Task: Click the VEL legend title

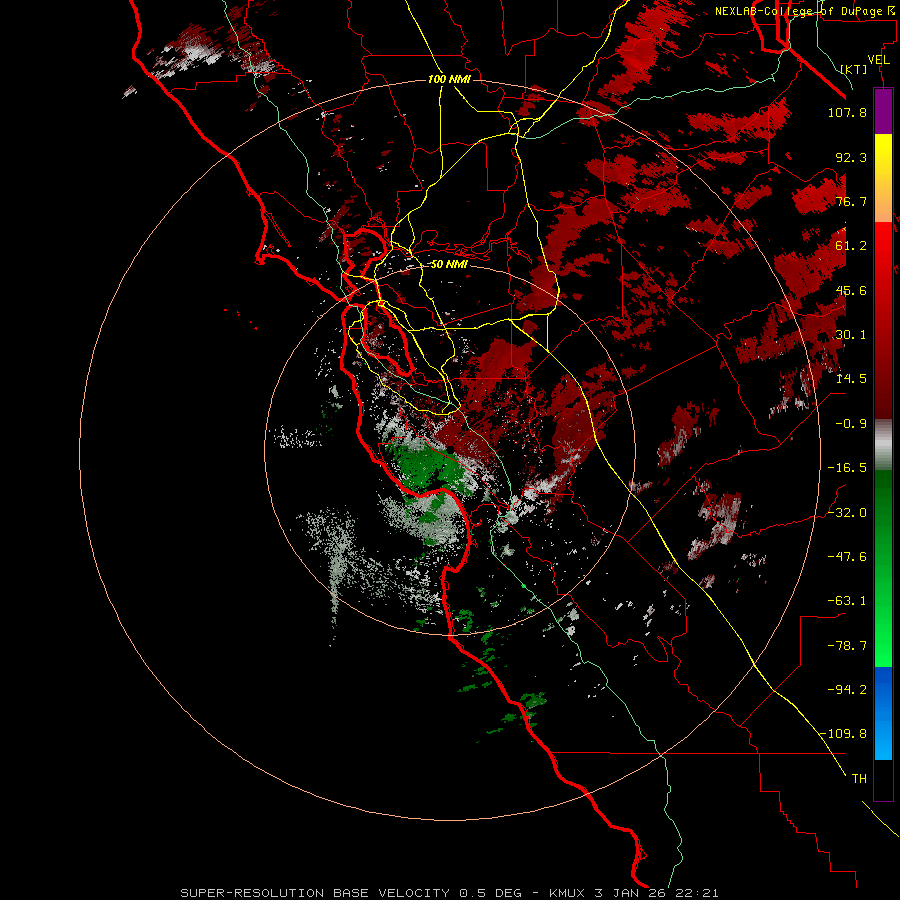Action: point(878,60)
